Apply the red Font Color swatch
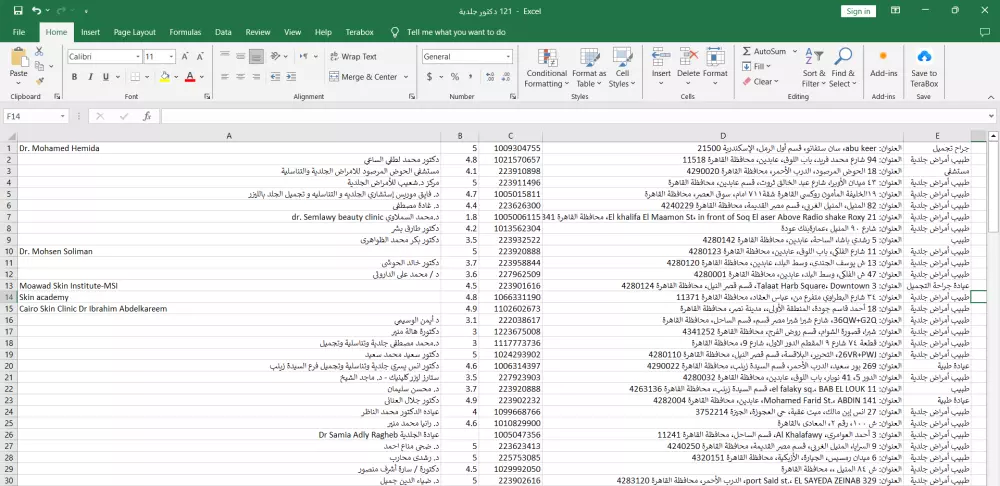 pyautogui.click(x=189, y=77)
